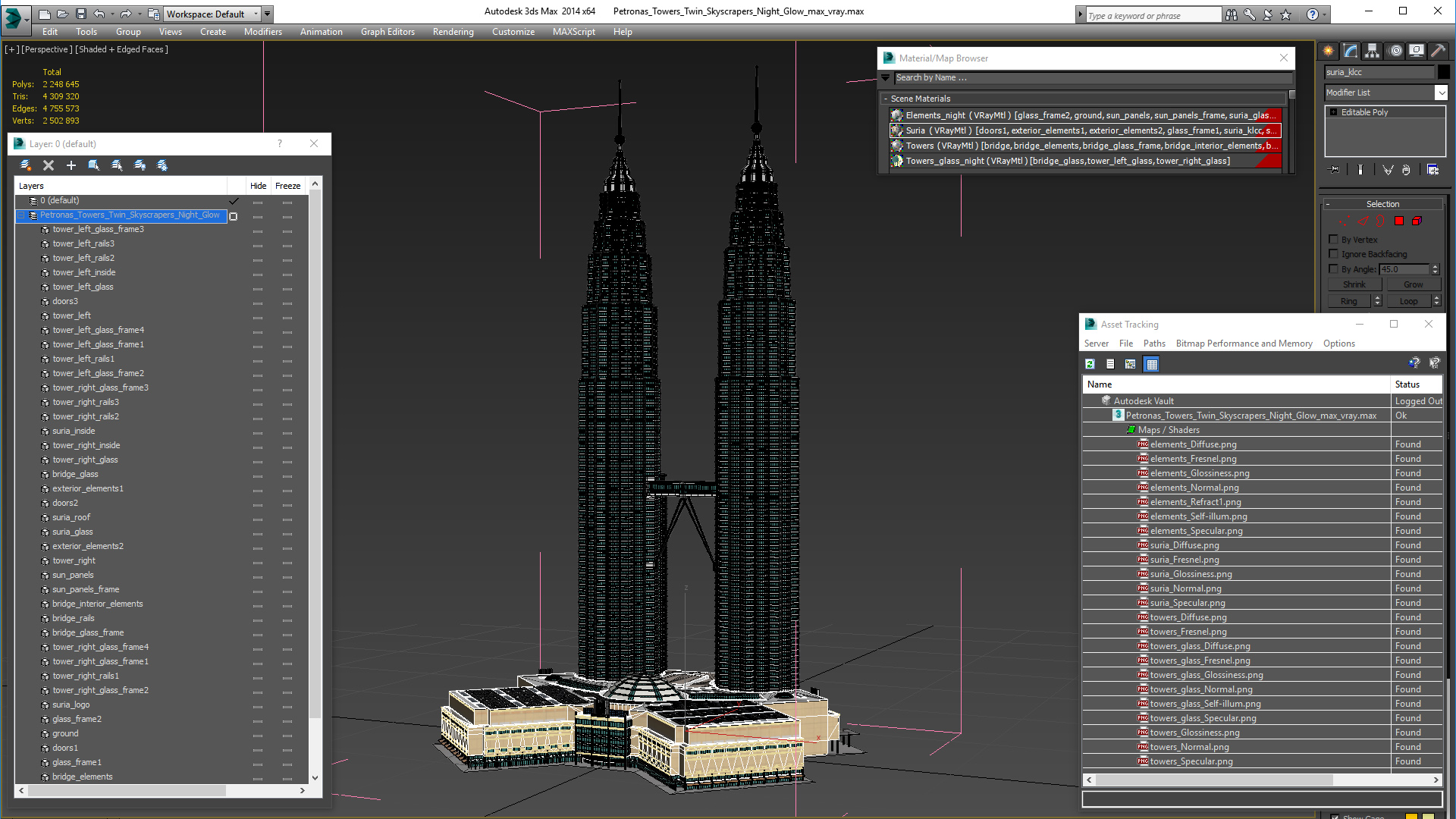Open Bitmap Performance and Memory menu

coord(1244,344)
